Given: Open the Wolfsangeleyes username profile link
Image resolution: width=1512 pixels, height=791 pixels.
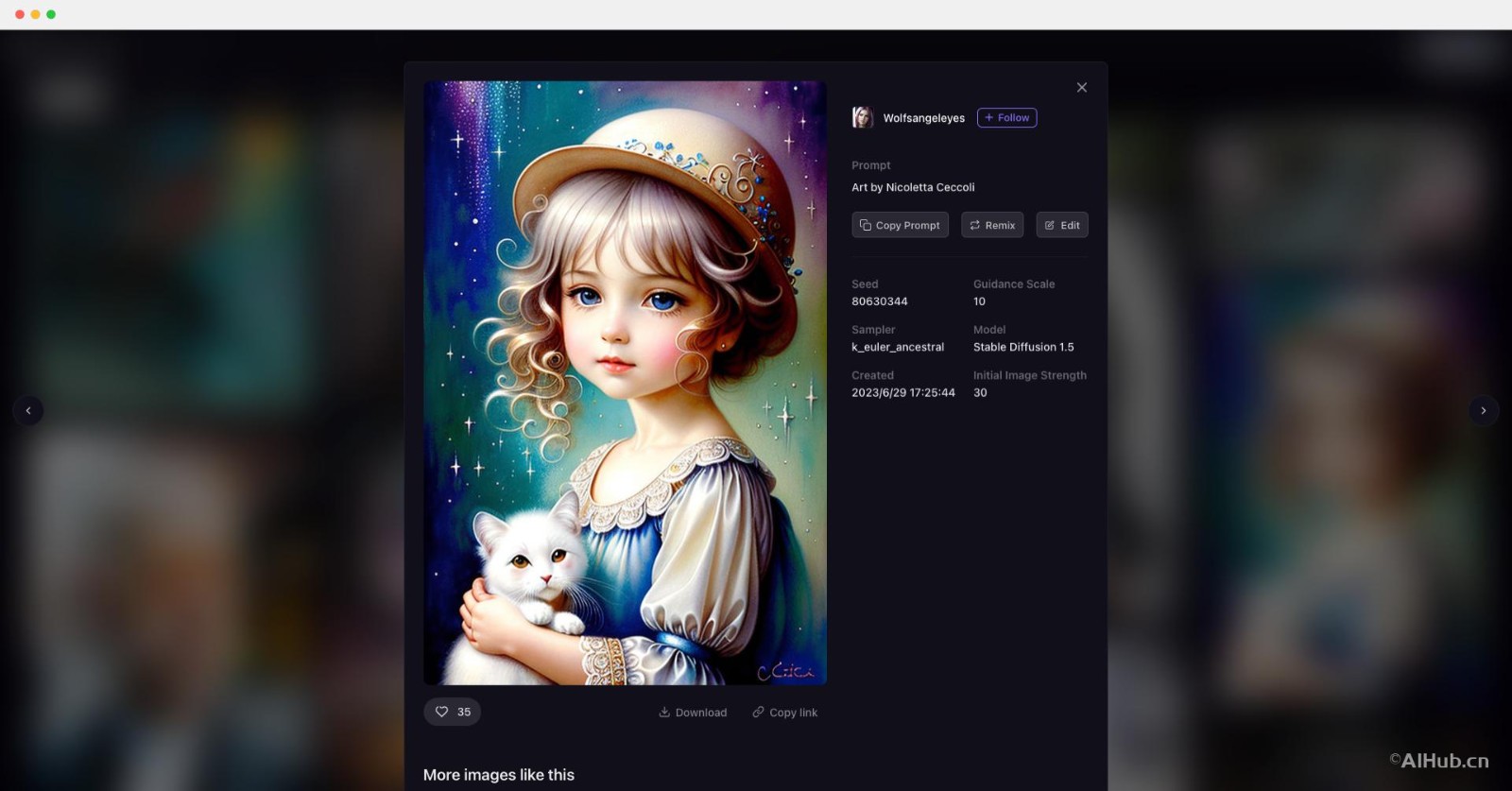Looking at the screenshot, I should tap(923, 118).
